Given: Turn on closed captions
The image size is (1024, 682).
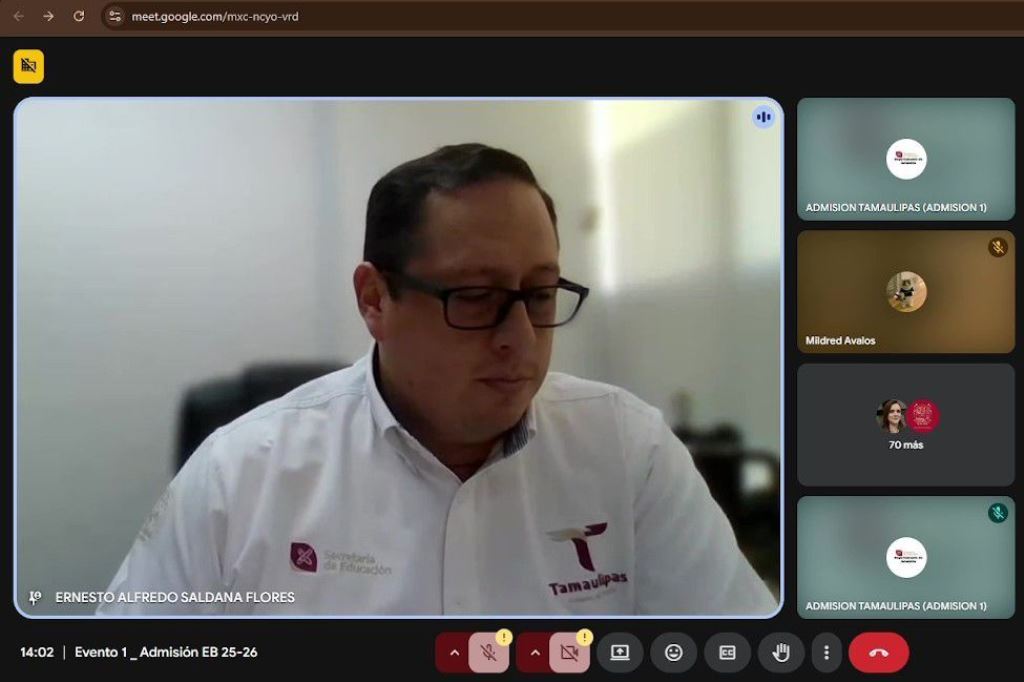Looking at the screenshot, I should 727,653.
